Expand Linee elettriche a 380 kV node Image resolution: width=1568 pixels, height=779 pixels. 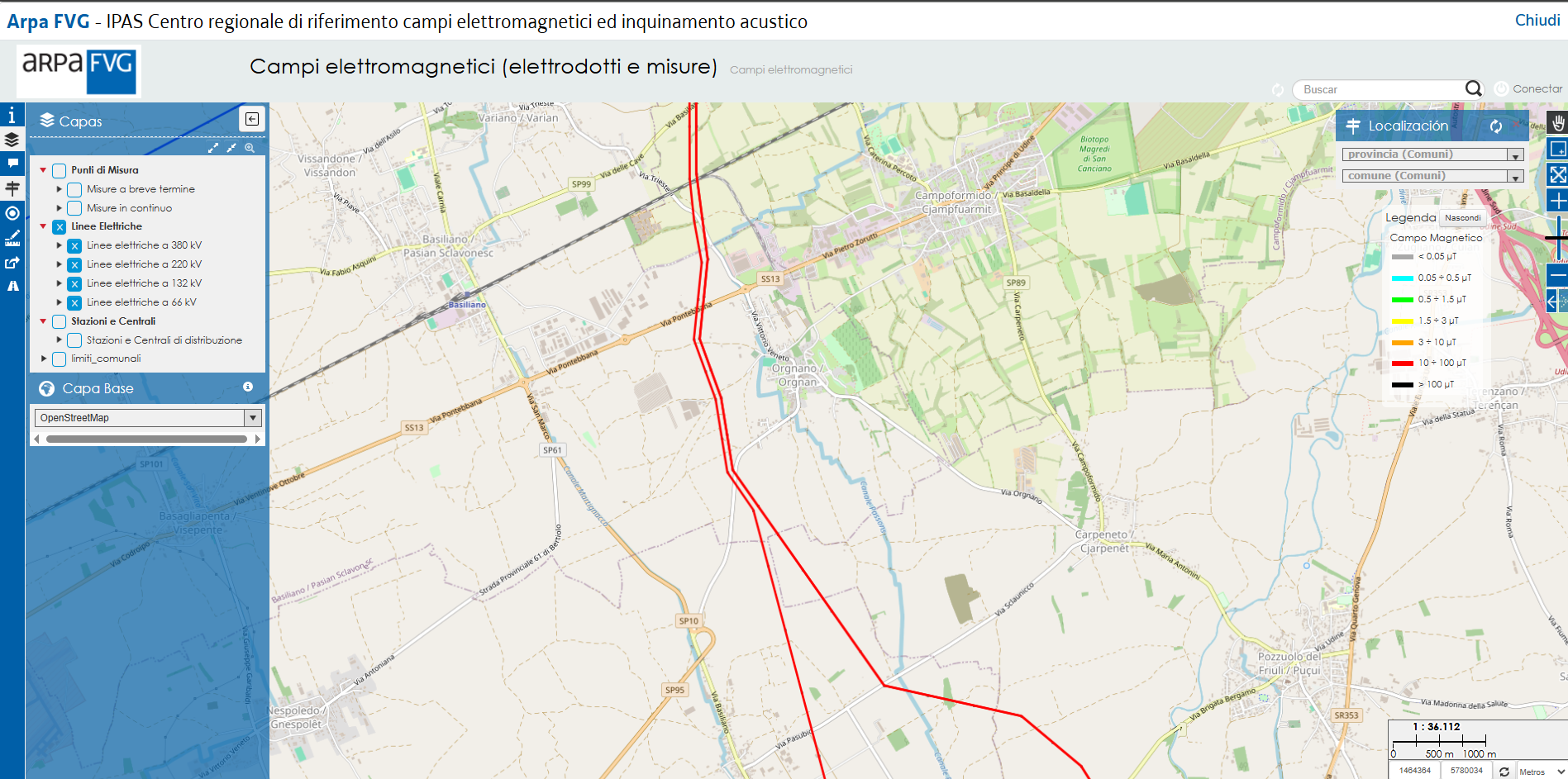[59, 245]
